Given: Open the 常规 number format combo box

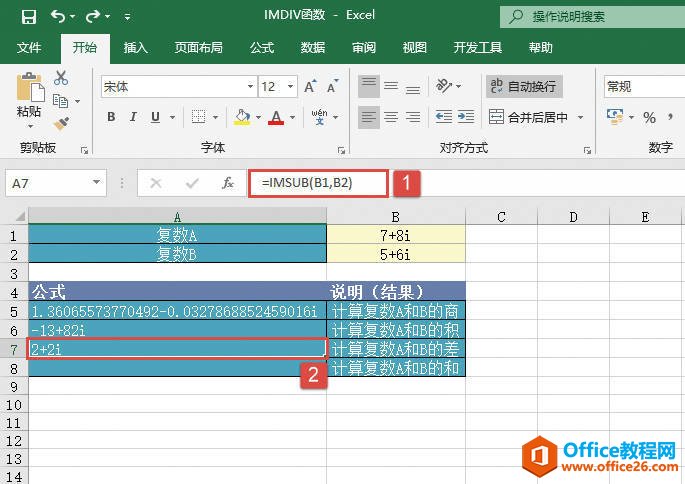Looking at the screenshot, I should click(644, 86).
